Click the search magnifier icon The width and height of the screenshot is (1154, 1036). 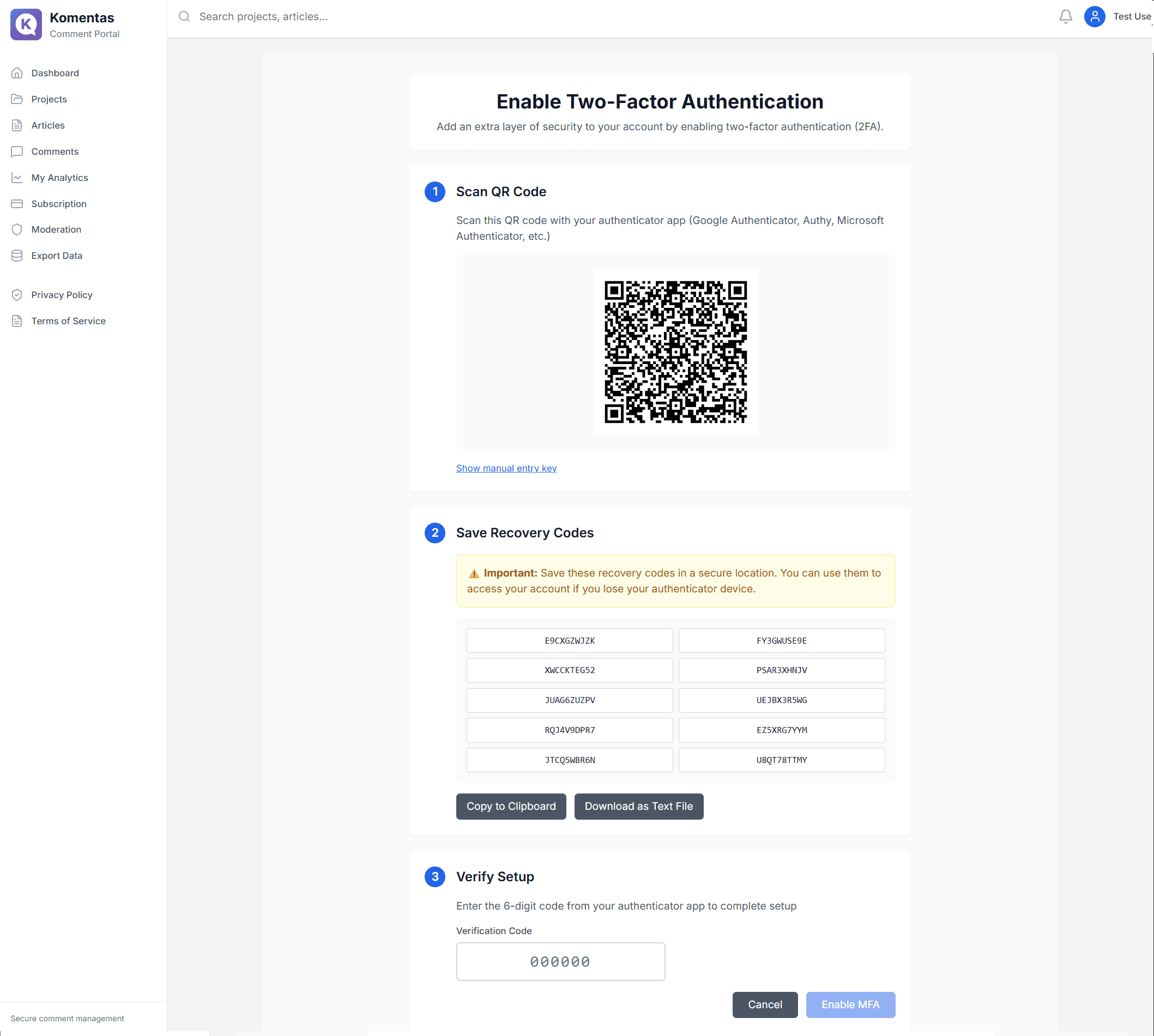184,16
